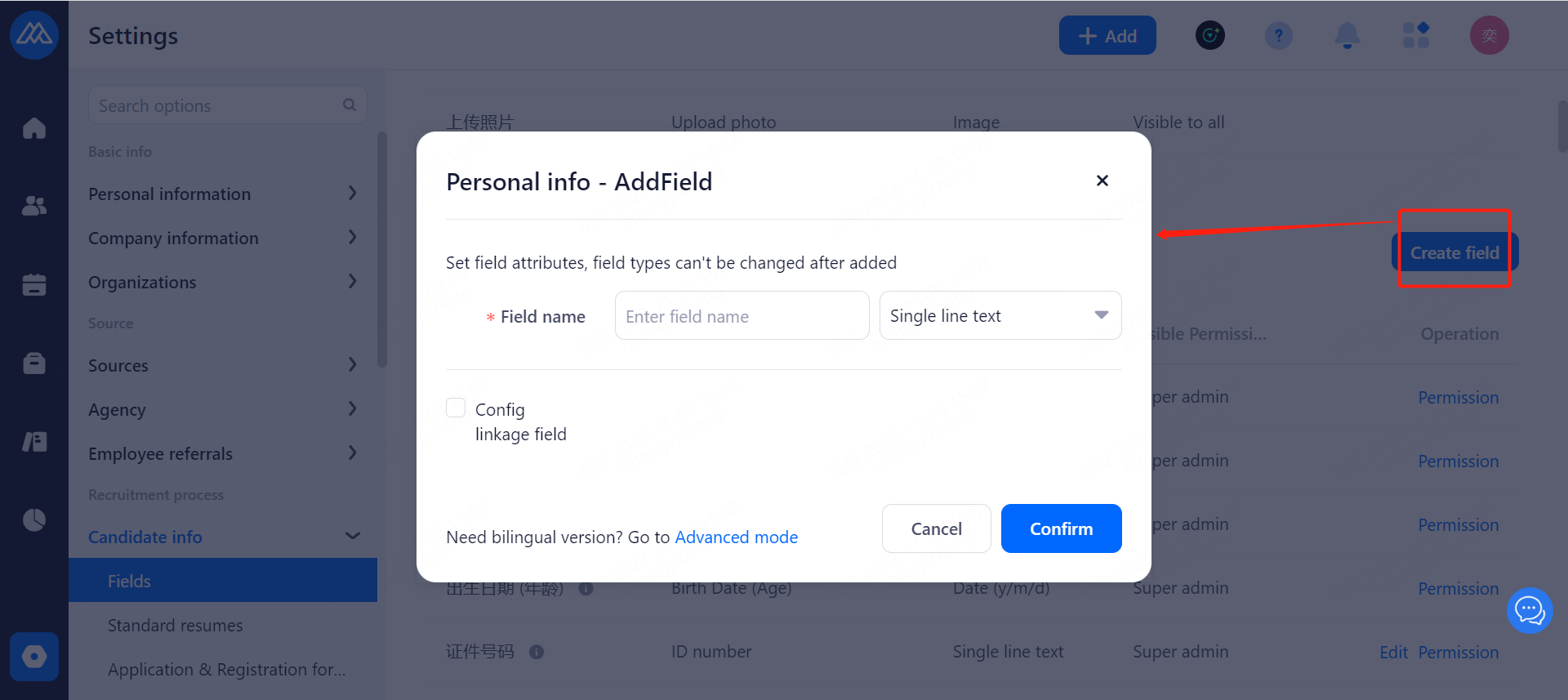Screen dimensions: 1568x700
Task: Click the Confirm button in dialog
Action: [1061, 528]
